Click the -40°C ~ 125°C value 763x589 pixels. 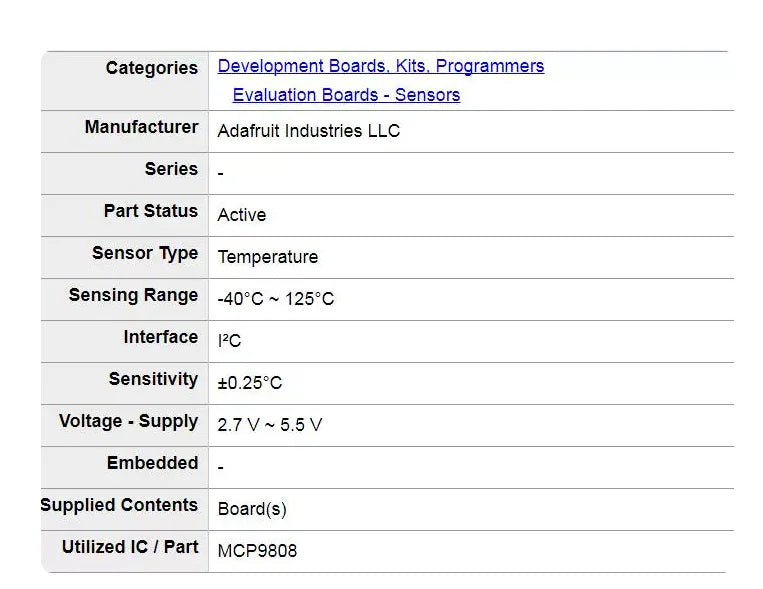pyautogui.click(x=275, y=299)
